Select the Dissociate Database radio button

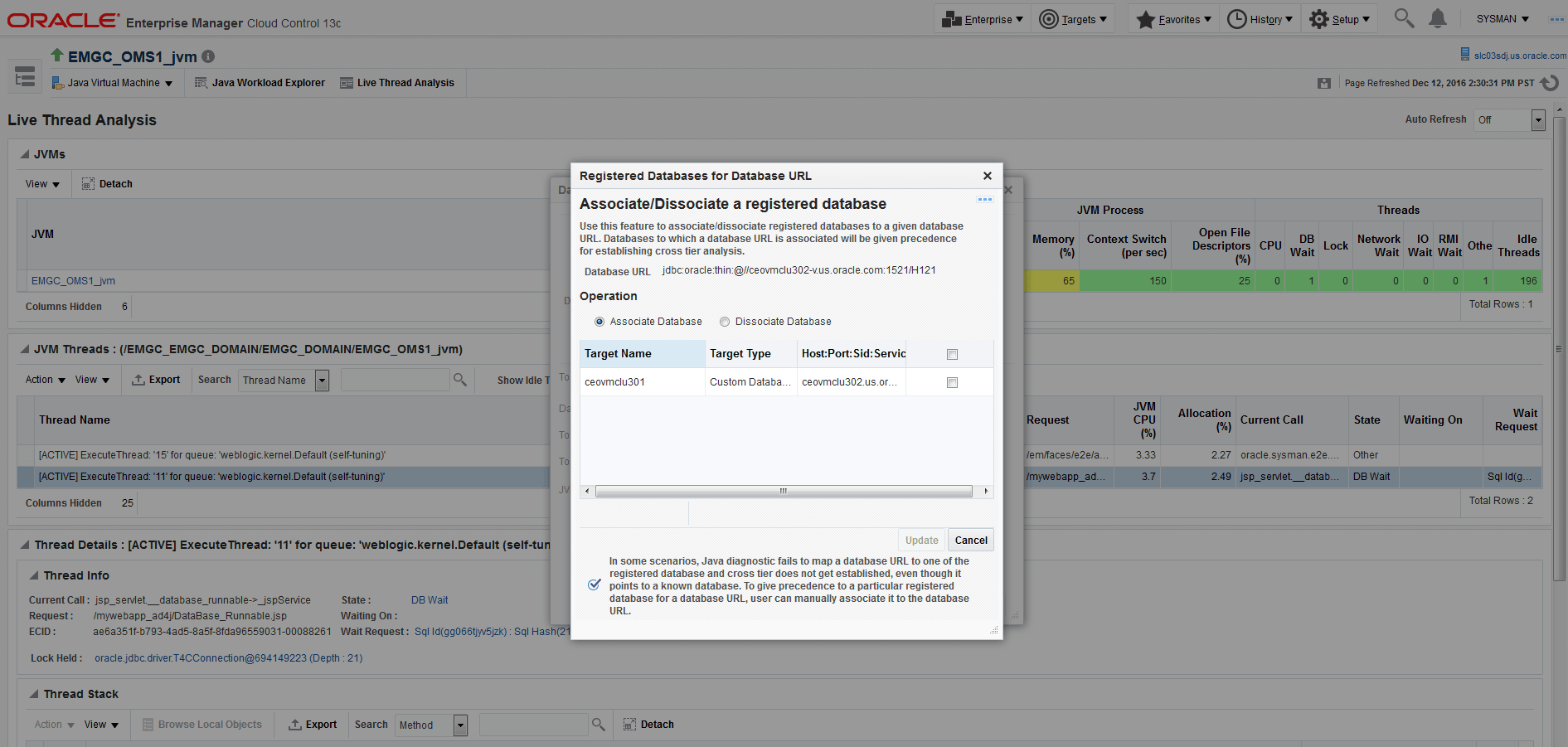point(724,322)
